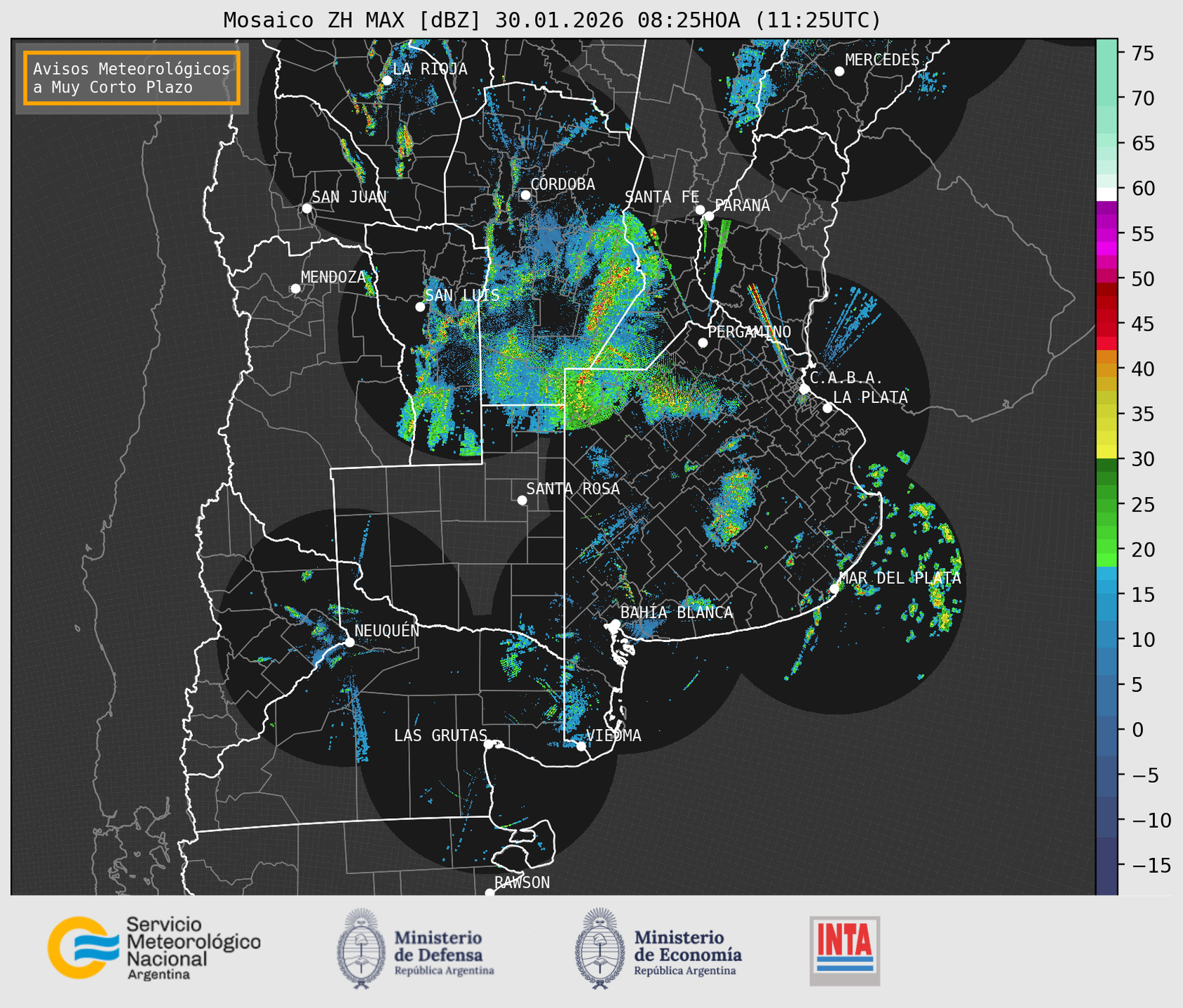This screenshot has height=1008, width=1183.
Task: Click the Pergamino city marker
Action: coord(703,343)
